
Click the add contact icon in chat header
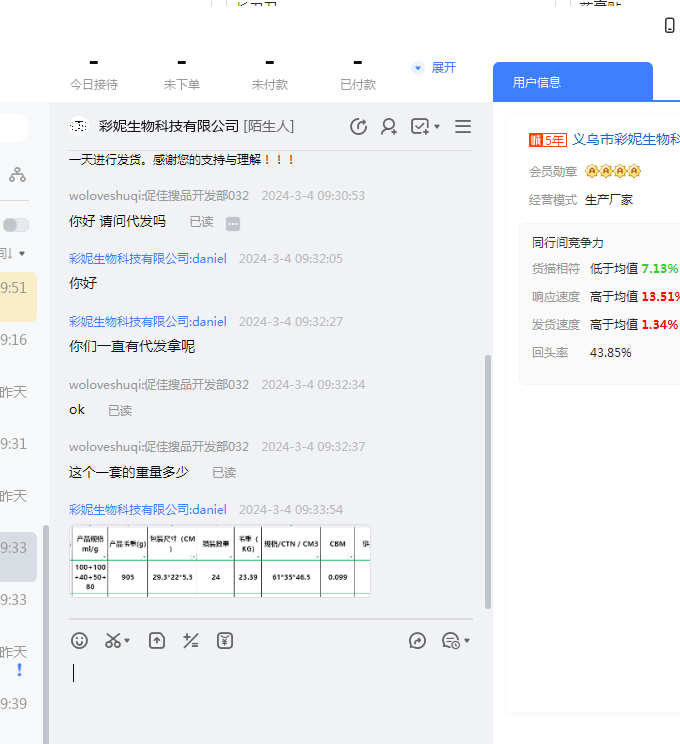389,127
